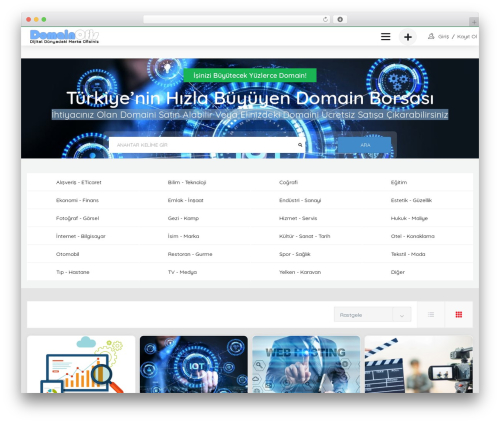Click the plus add-listing icon
Viewport: 500px width, 423px height.
pyautogui.click(x=408, y=37)
